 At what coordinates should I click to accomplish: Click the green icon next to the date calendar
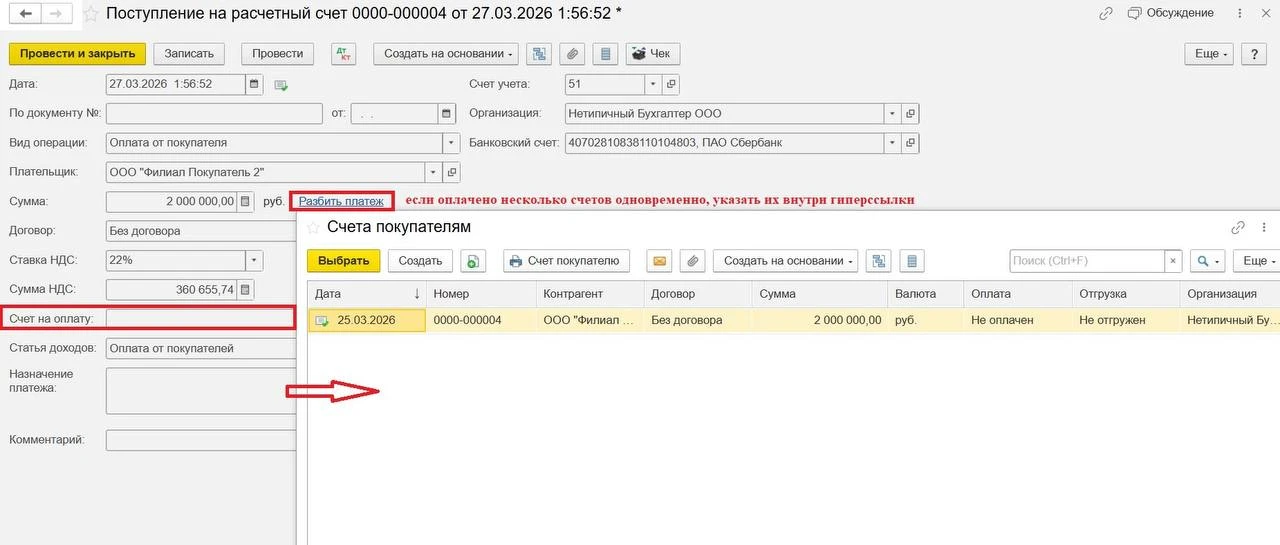tap(280, 86)
